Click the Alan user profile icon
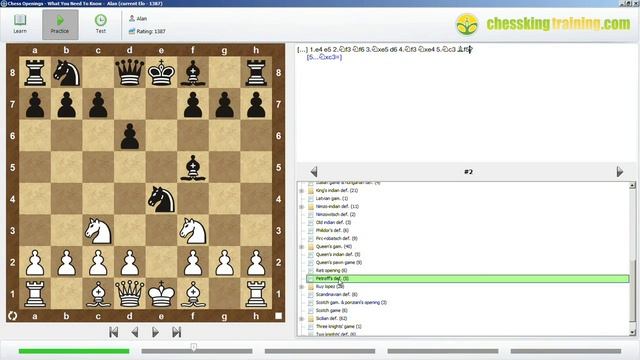 point(132,18)
